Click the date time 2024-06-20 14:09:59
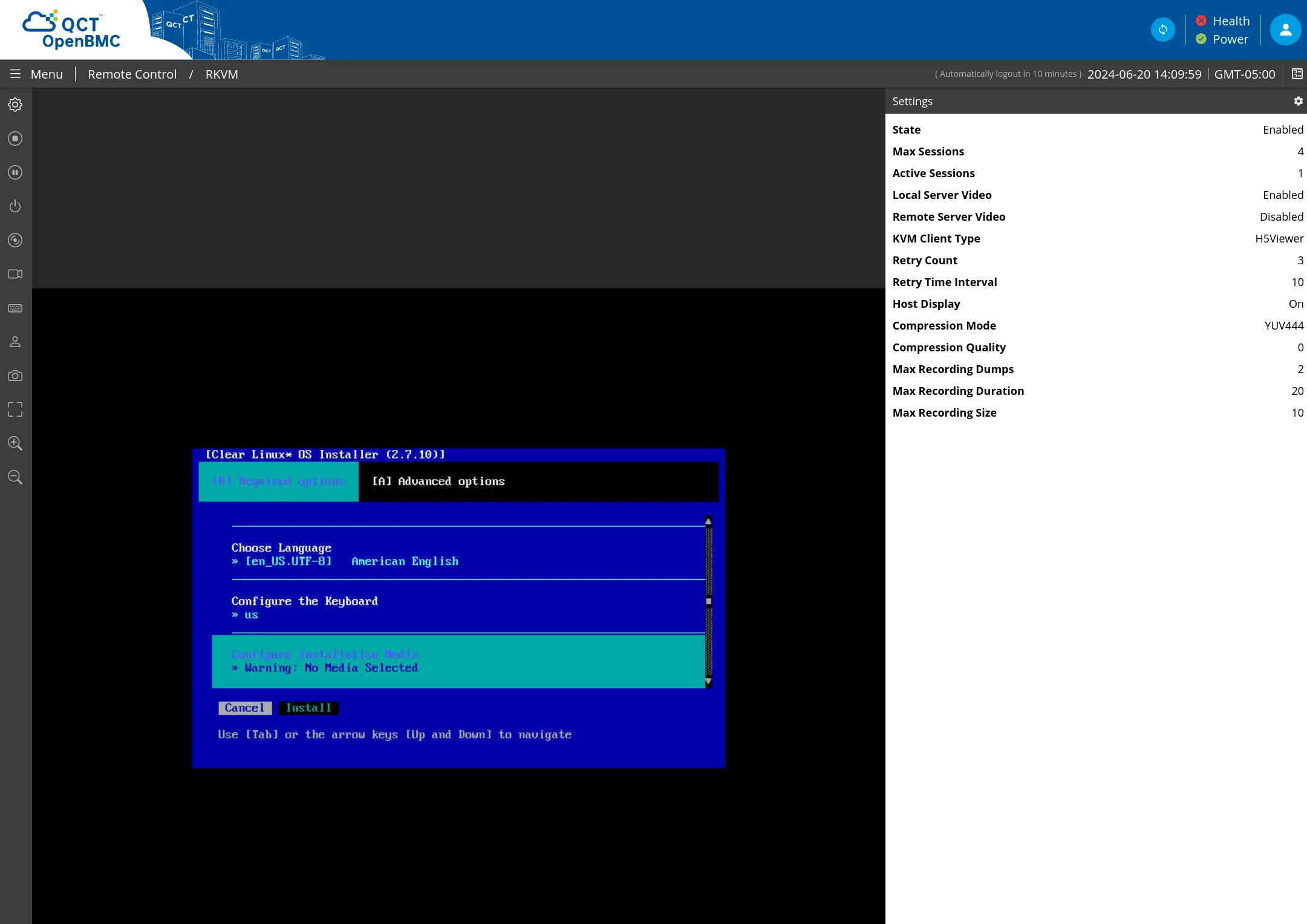This screenshot has width=1307, height=924. 1144,74
